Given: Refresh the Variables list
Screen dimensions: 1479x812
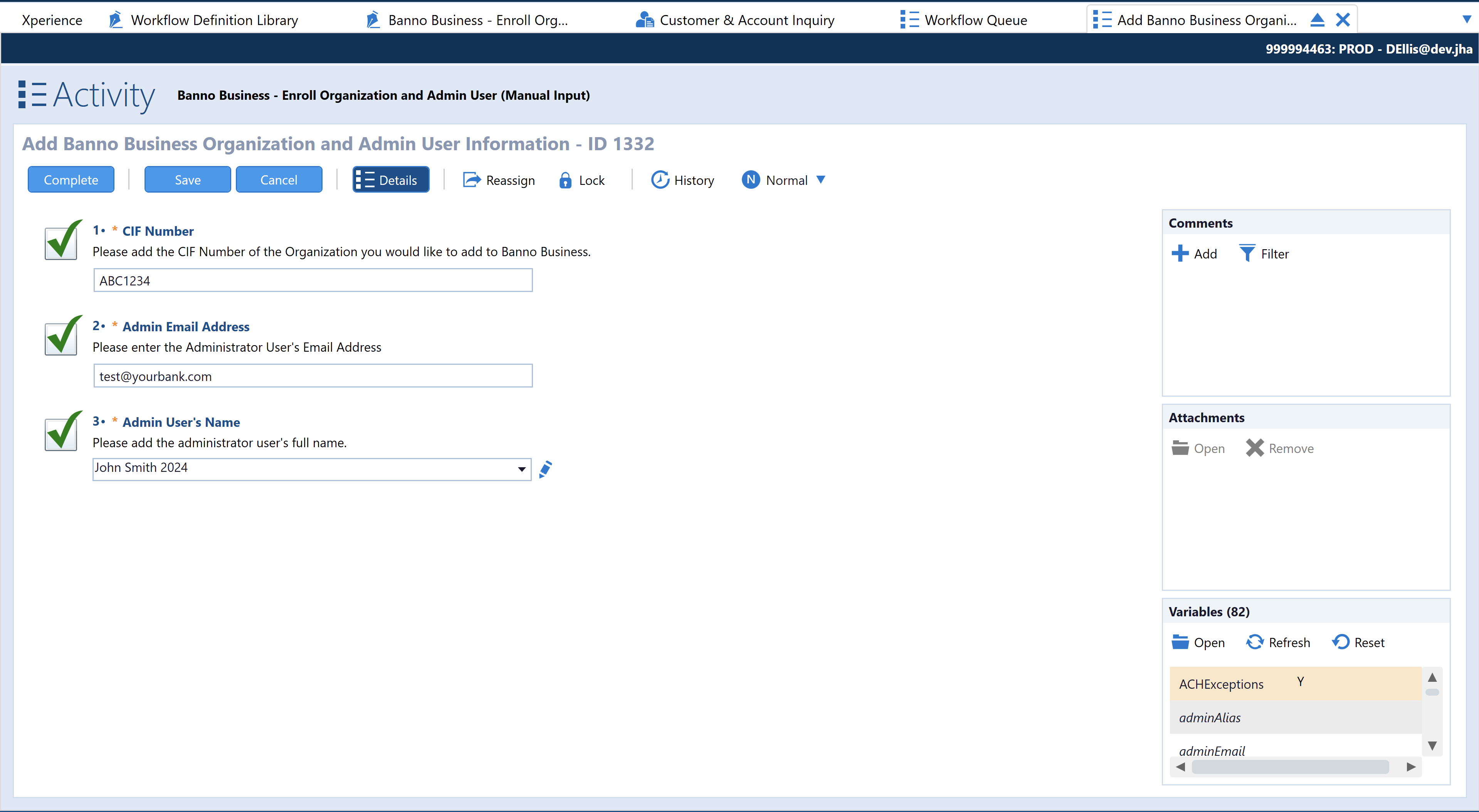Looking at the screenshot, I should pos(1254,642).
